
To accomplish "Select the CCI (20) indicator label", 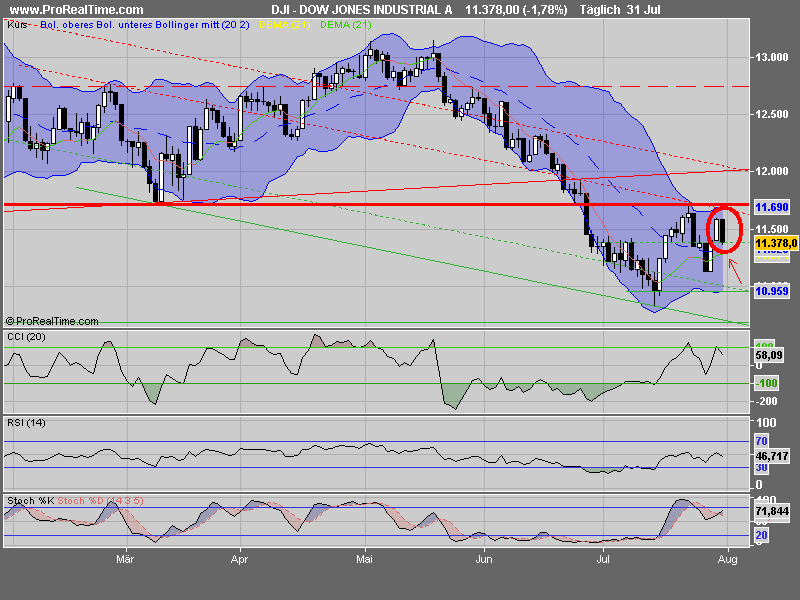I will [26, 337].
